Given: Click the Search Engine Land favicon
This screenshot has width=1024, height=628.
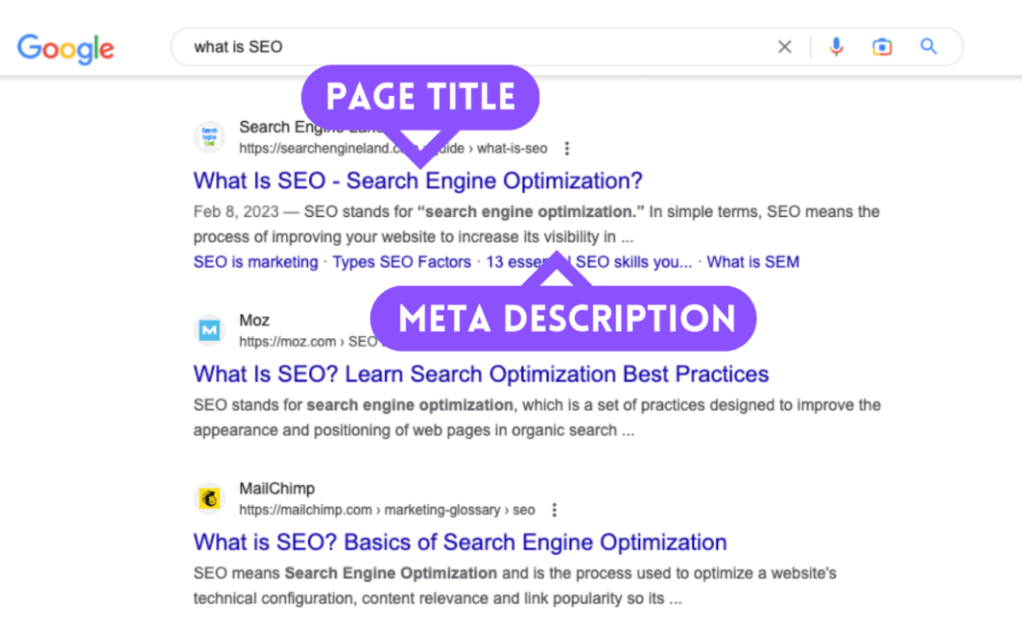Looking at the screenshot, I should pos(209,137).
